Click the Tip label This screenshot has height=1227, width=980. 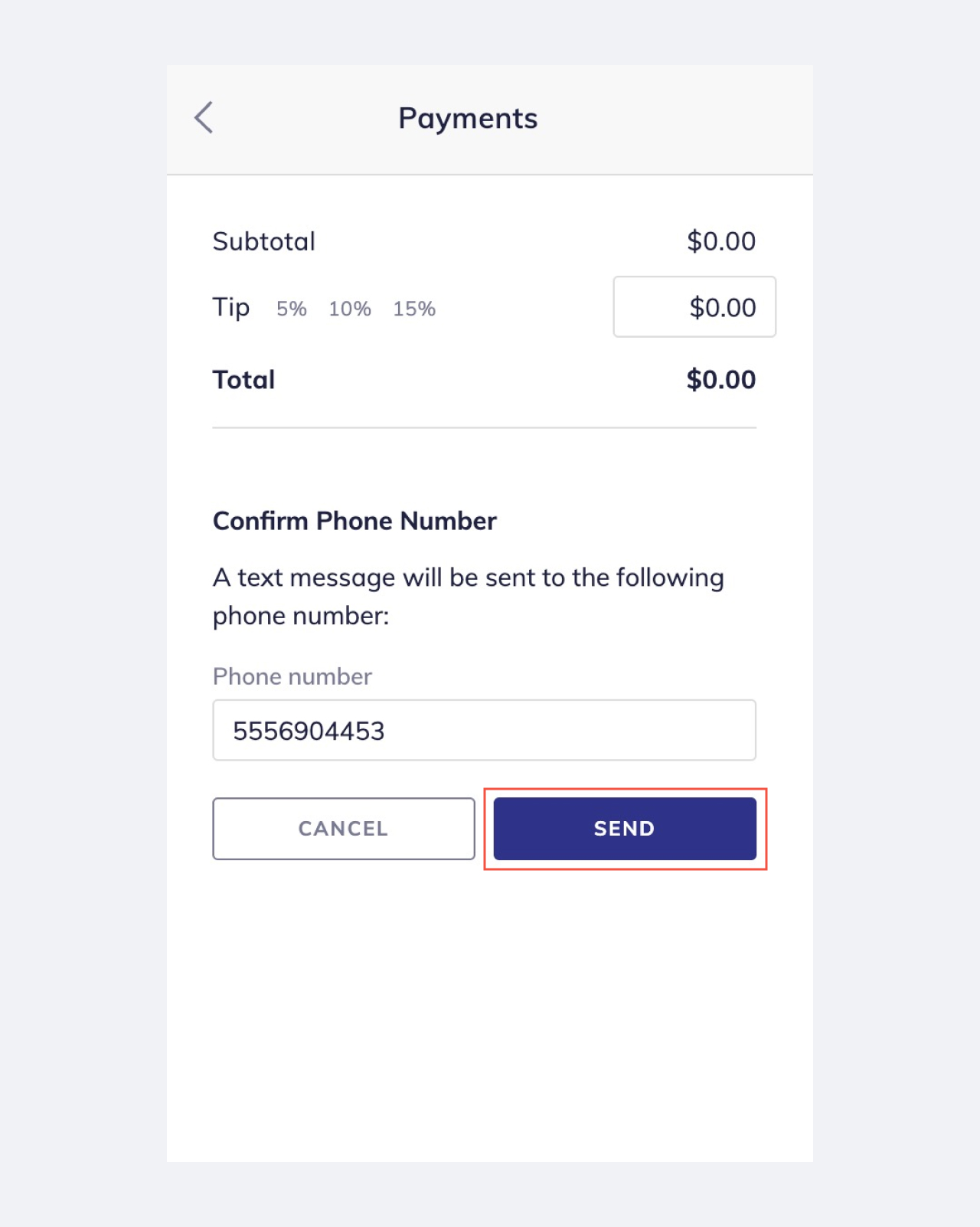230,307
